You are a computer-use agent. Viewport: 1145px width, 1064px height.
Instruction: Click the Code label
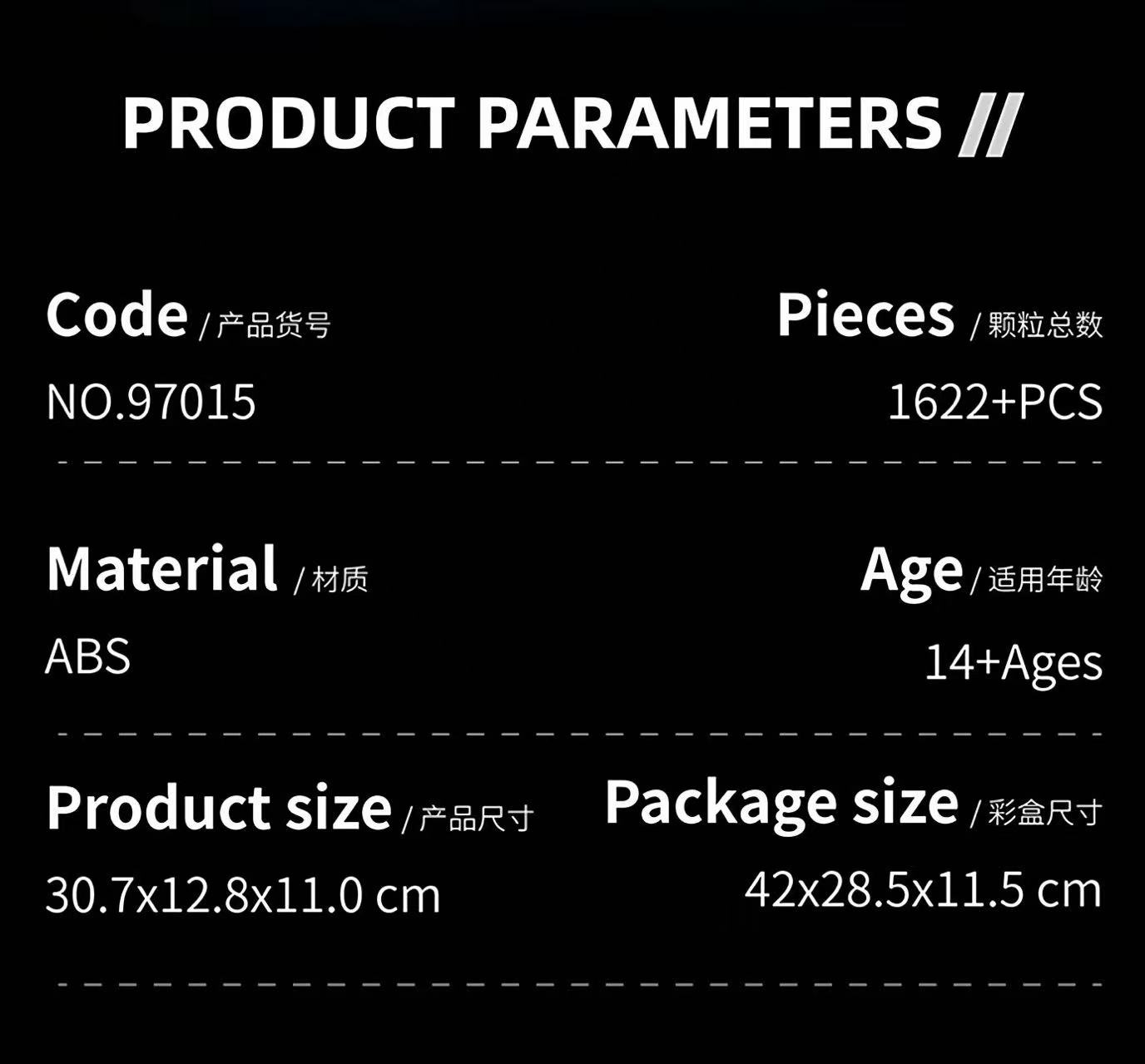pyautogui.click(x=116, y=315)
